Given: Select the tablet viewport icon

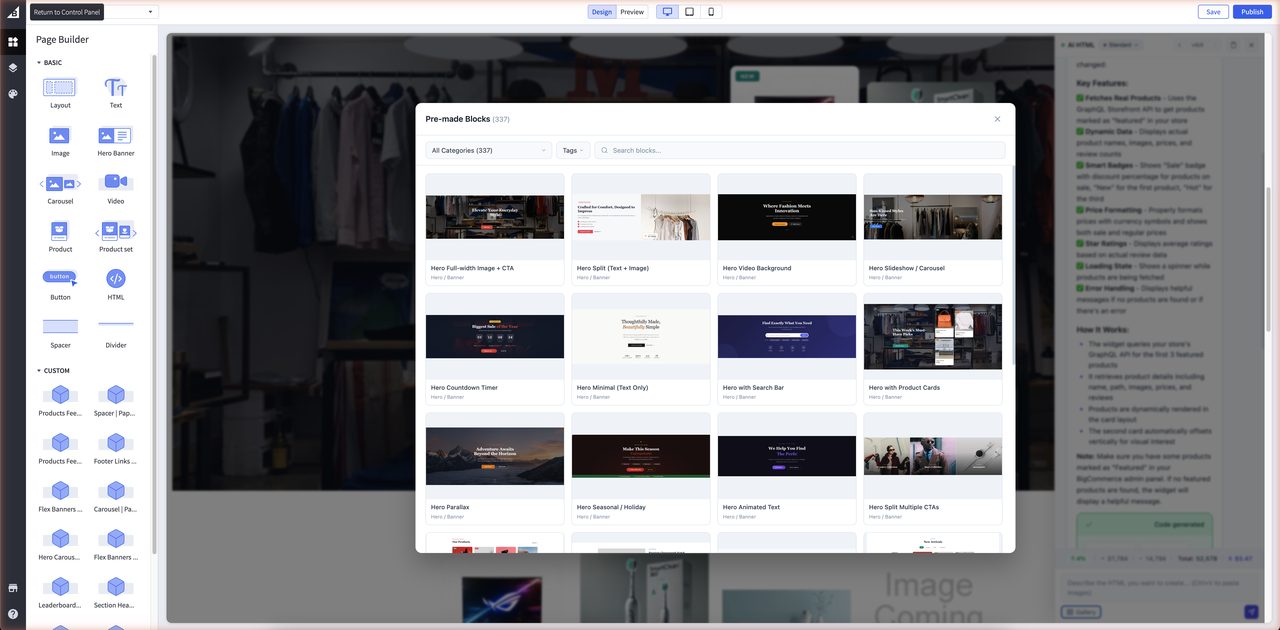Looking at the screenshot, I should [689, 12].
